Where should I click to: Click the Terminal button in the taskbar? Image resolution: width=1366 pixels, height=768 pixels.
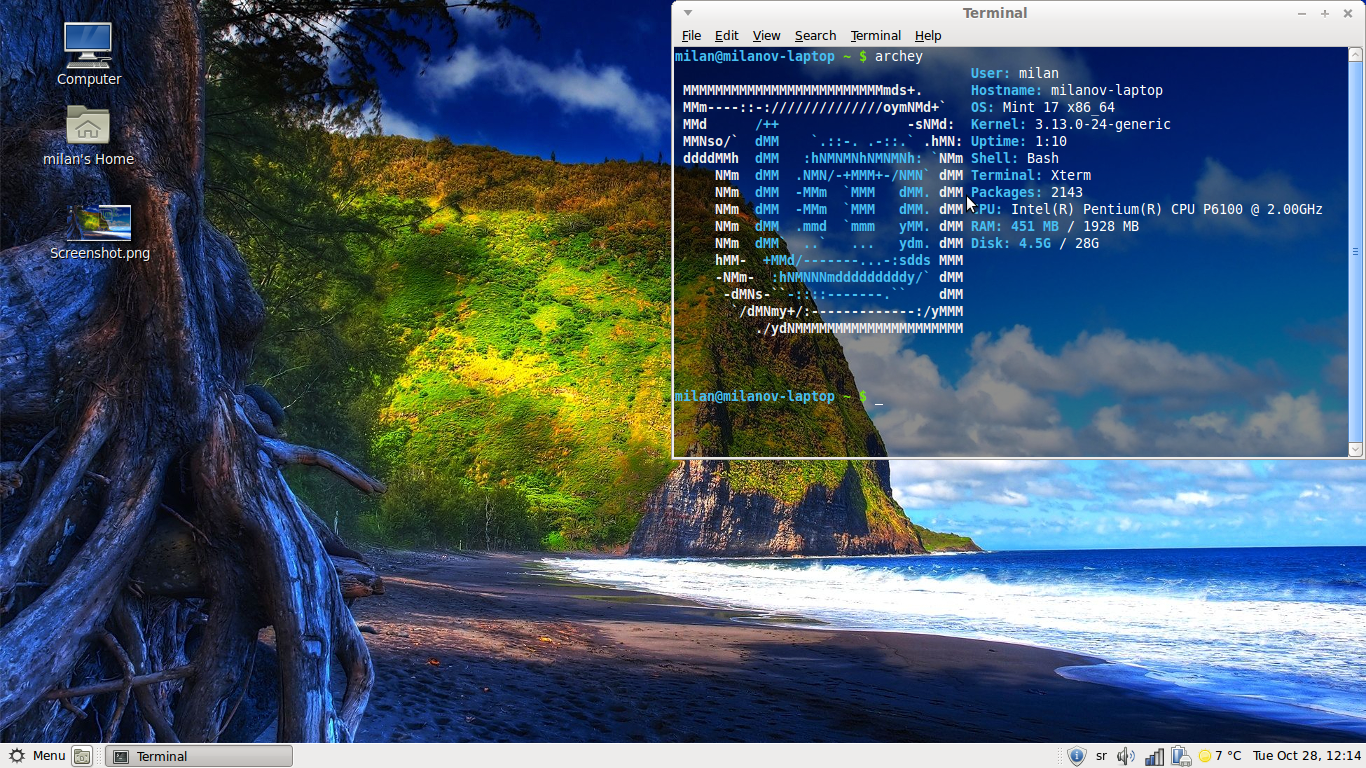tap(198, 756)
